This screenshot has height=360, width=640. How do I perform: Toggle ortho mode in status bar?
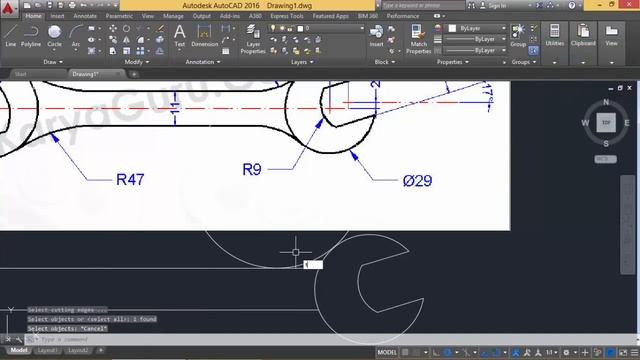point(436,352)
